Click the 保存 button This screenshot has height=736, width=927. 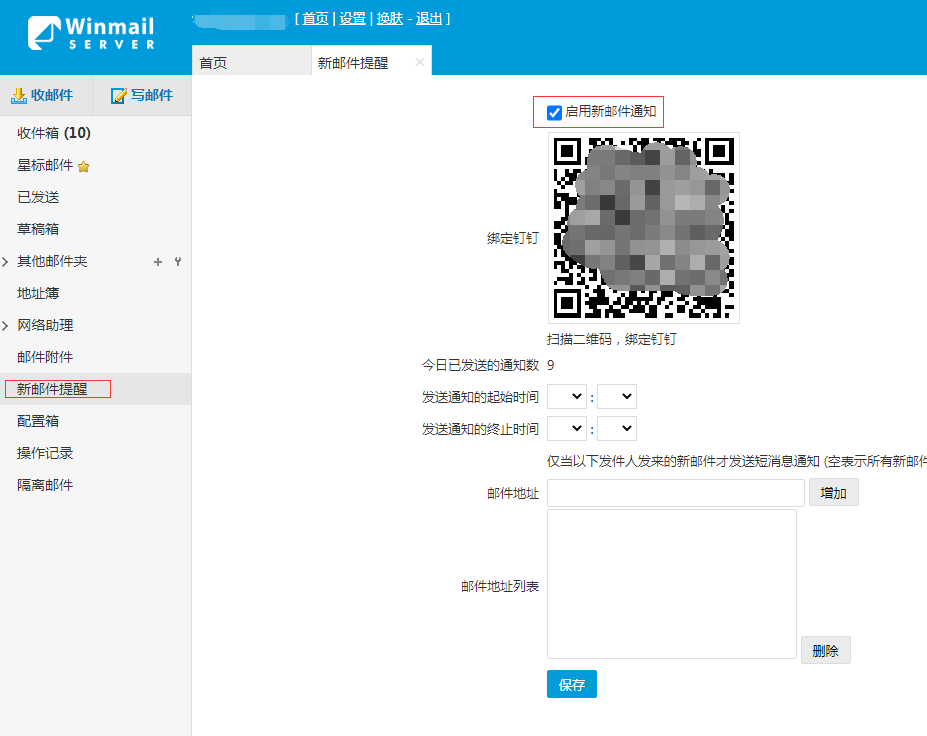(x=572, y=685)
